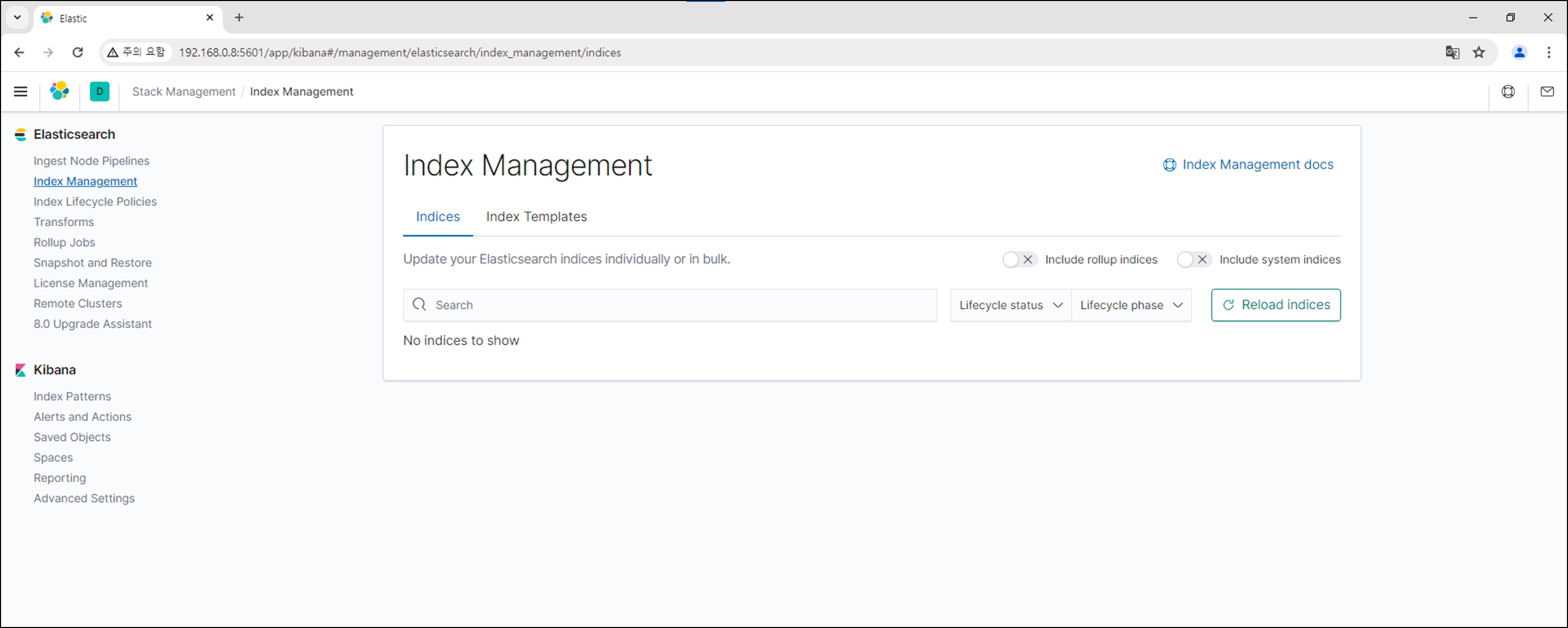Open Remote Clusters
1568x628 pixels.
[77, 304]
